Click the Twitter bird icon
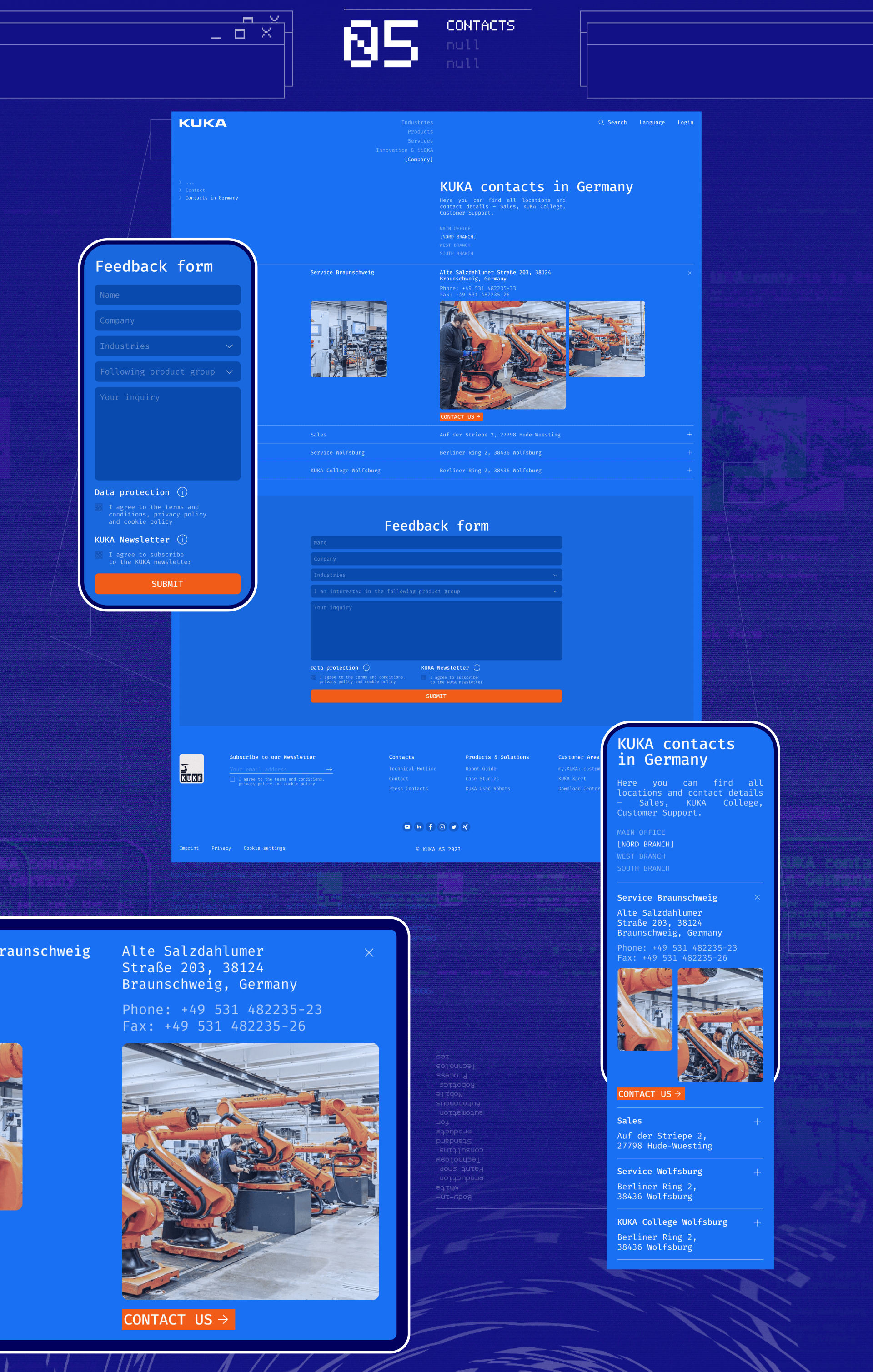This screenshot has height=1372, width=873. click(x=454, y=827)
